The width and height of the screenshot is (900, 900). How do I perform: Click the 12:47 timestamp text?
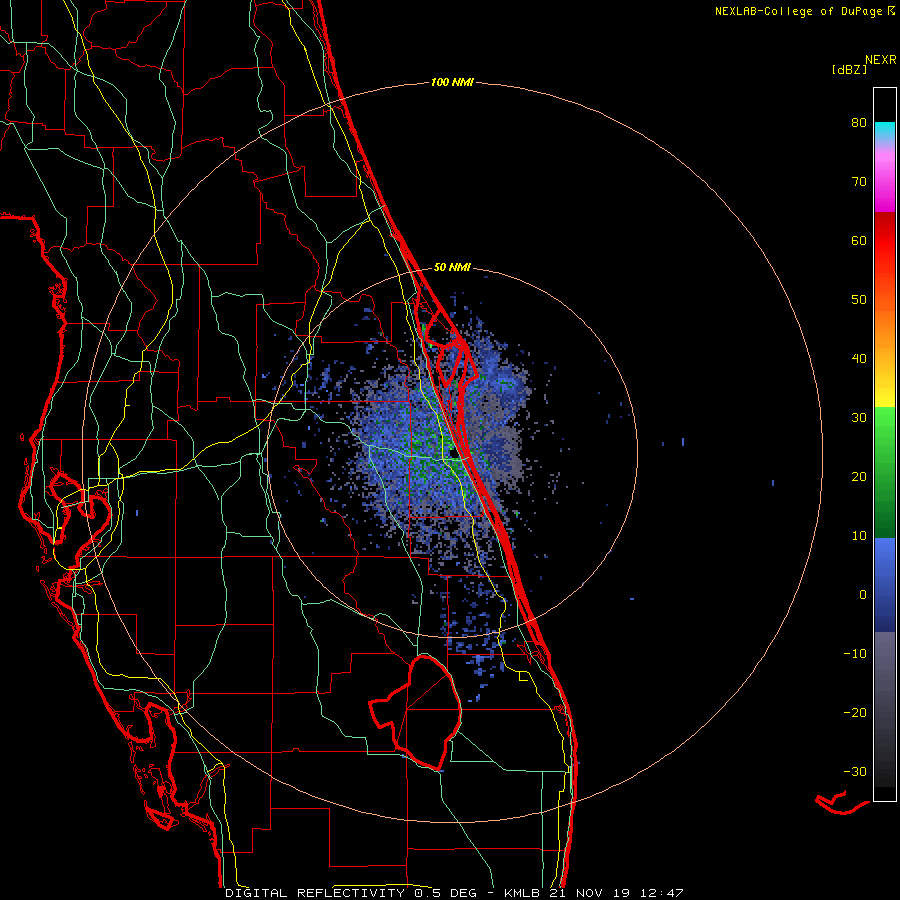[x=660, y=893]
